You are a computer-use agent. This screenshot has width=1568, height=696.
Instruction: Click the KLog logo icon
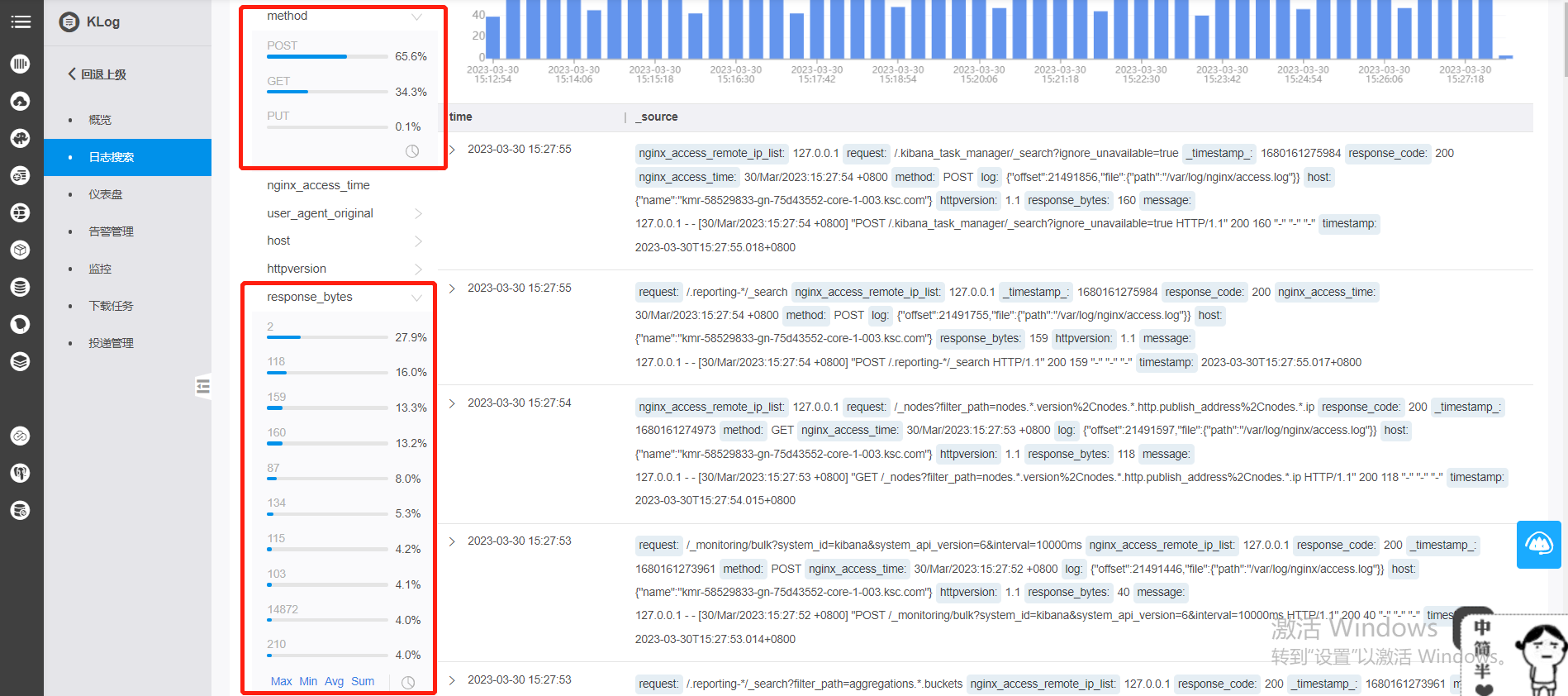click(x=69, y=22)
